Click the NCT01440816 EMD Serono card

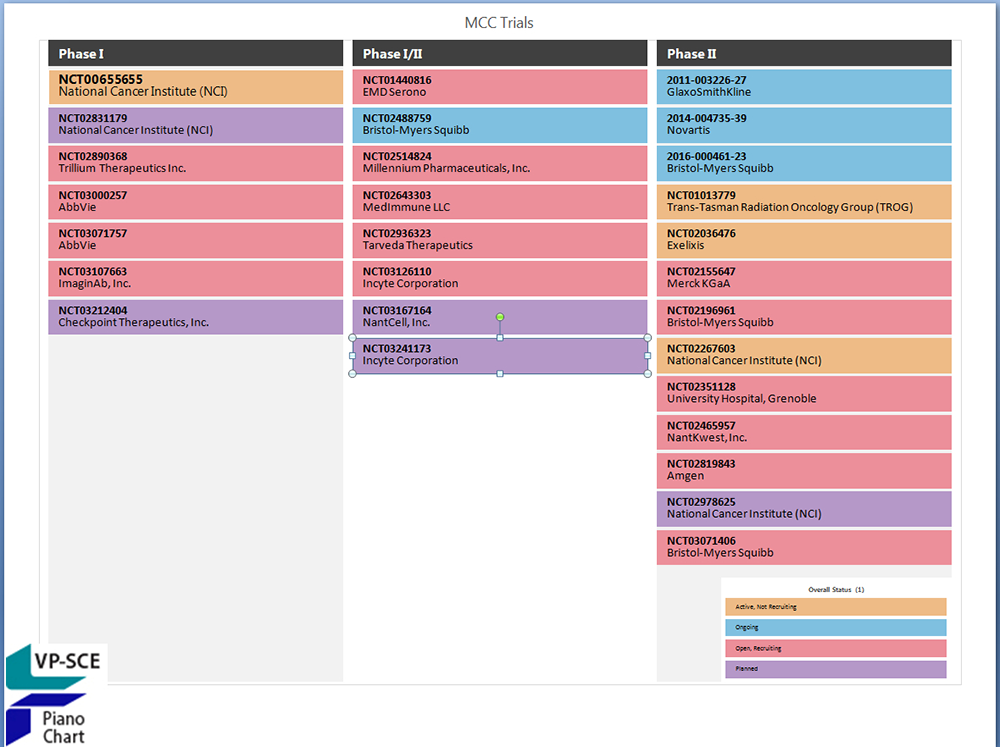(500, 87)
